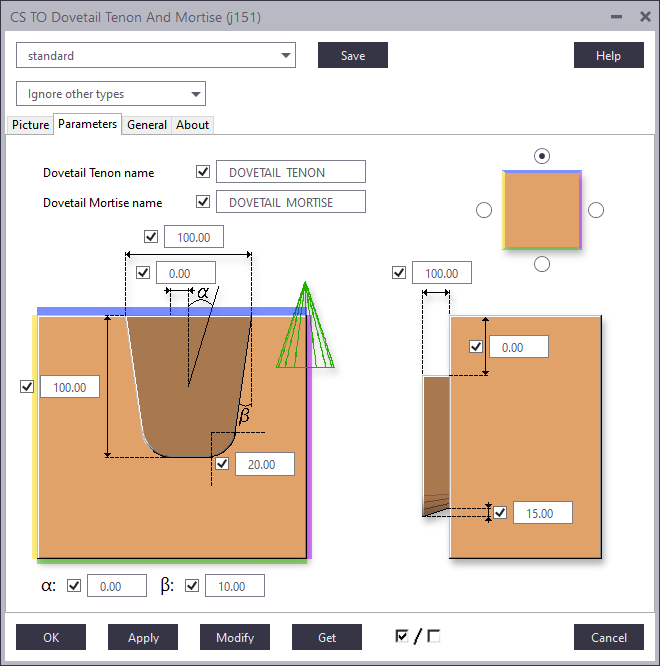Click the 20.00 rounding radius field

(x=265, y=464)
